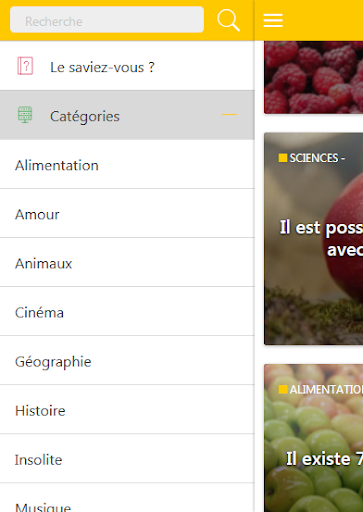Choose the Cinéma category
Image resolution: width=363 pixels, height=512 pixels.
click(x=127, y=311)
